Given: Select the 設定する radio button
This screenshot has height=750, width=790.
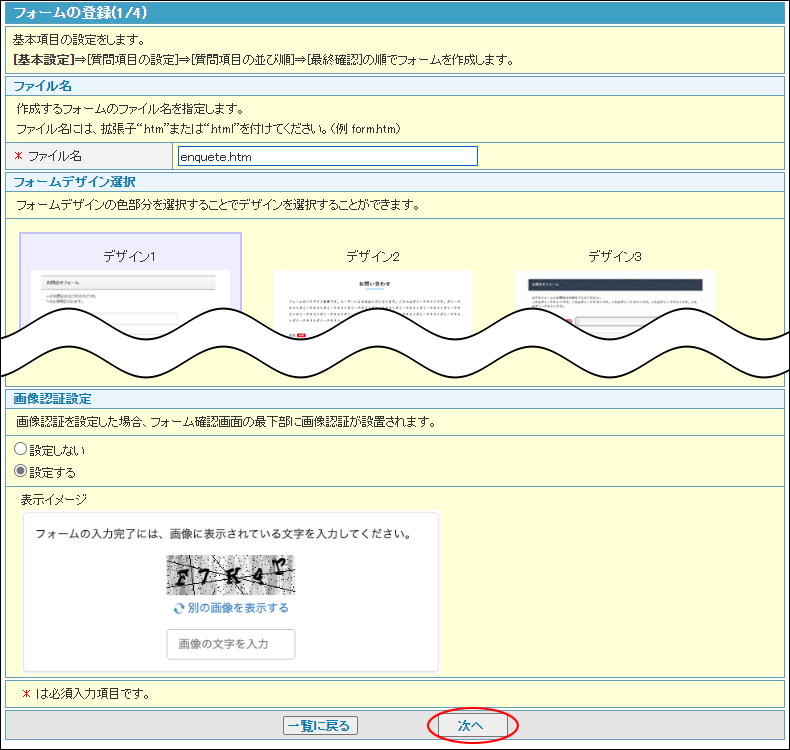Looking at the screenshot, I should [x=21, y=472].
